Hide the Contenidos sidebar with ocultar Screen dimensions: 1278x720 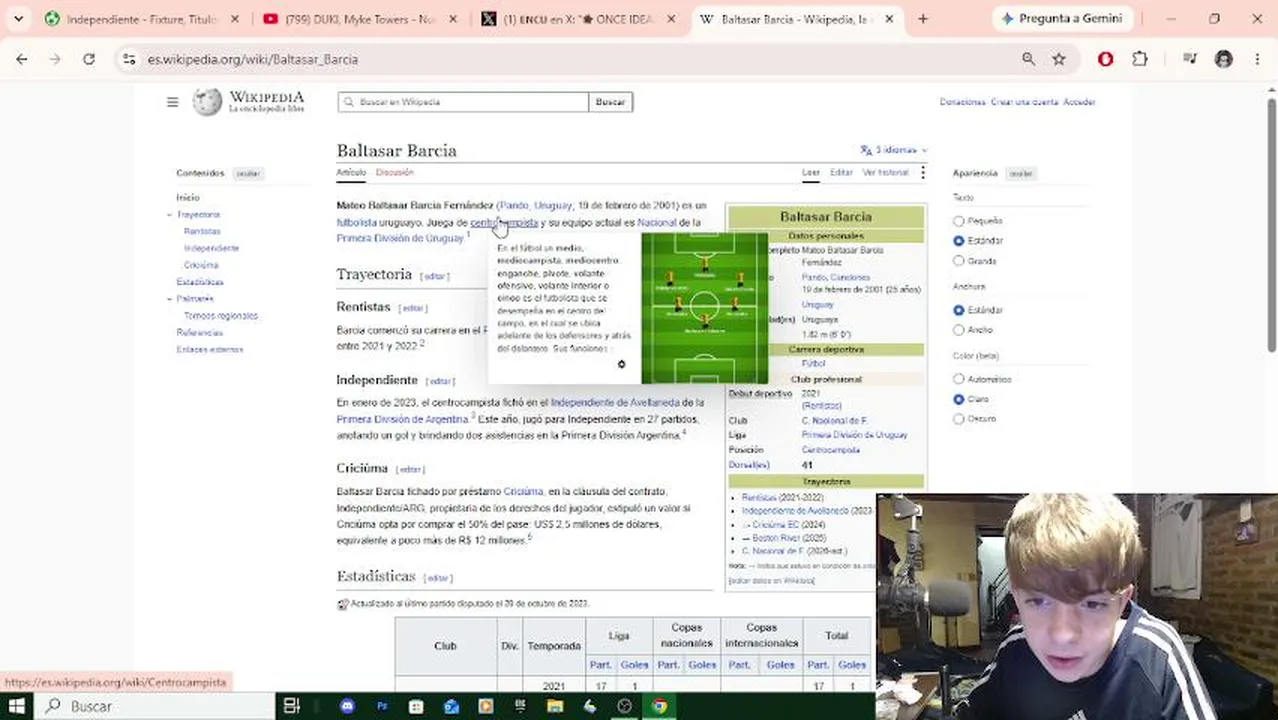coord(247,174)
